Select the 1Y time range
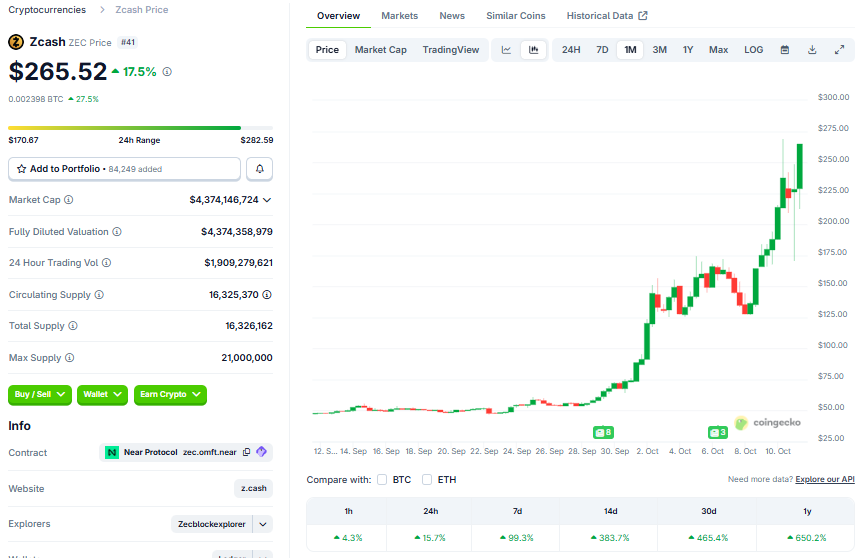This screenshot has height=558, width=868. [688, 50]
